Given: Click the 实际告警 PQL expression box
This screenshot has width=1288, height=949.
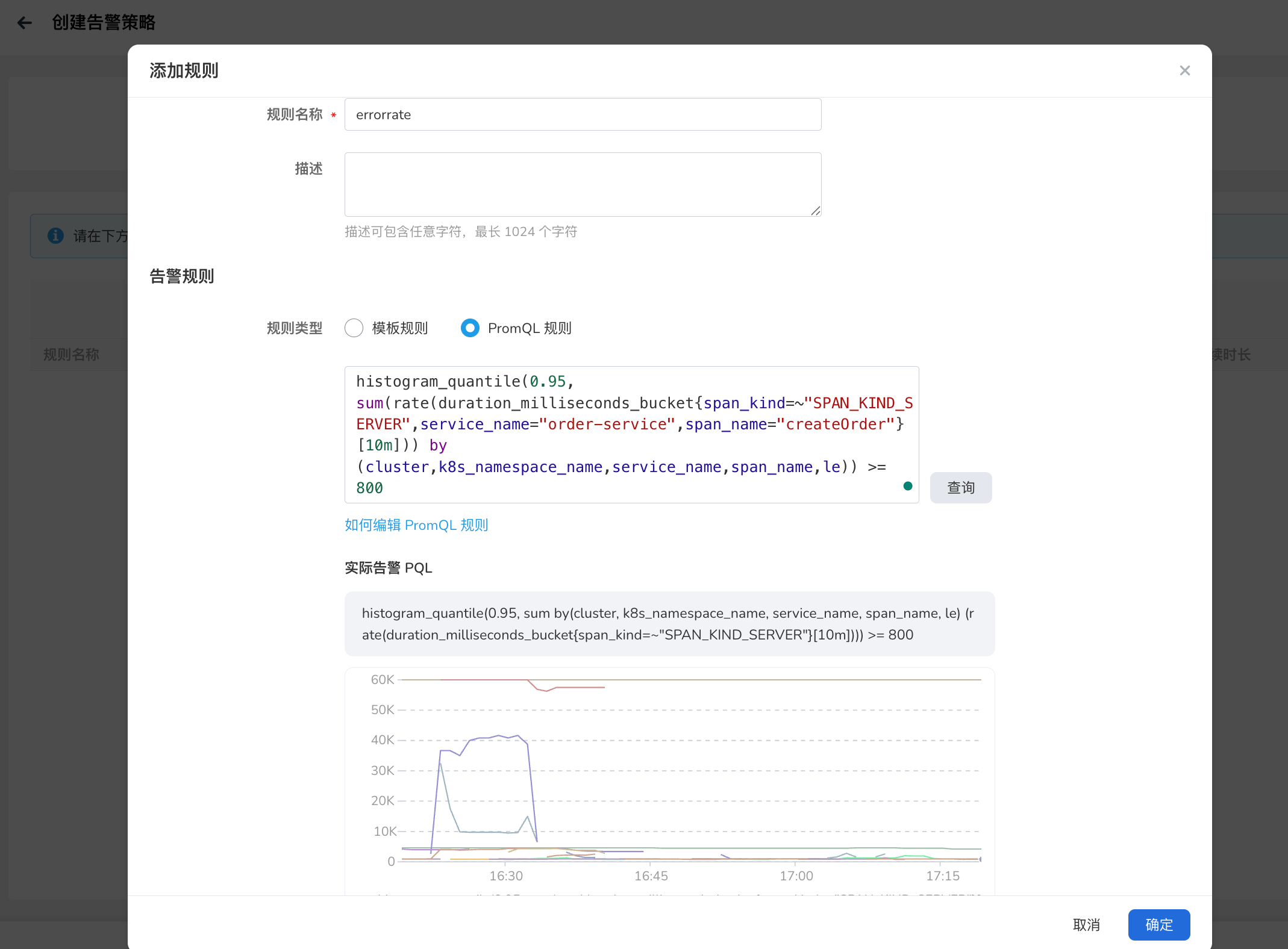Looking at the screenshot, I should pyautogui.click(x=669, y=624).
